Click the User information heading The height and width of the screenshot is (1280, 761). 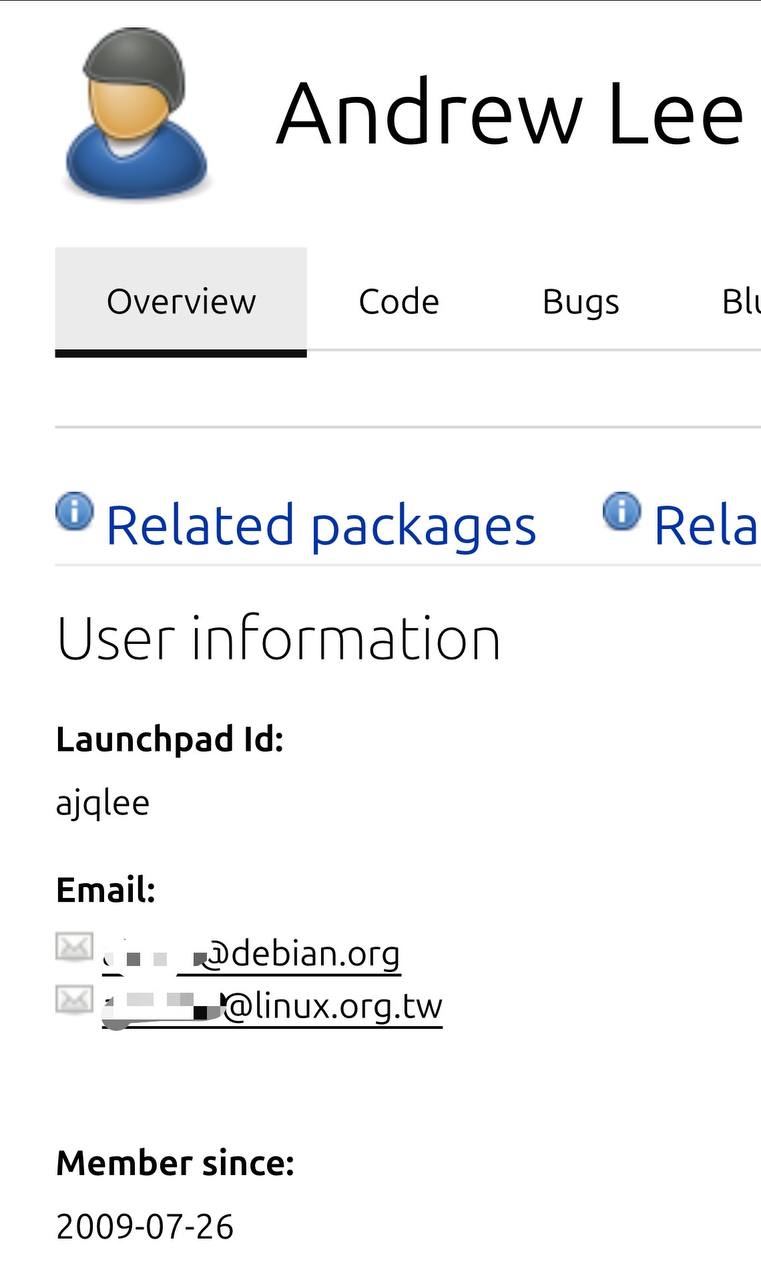278,639
